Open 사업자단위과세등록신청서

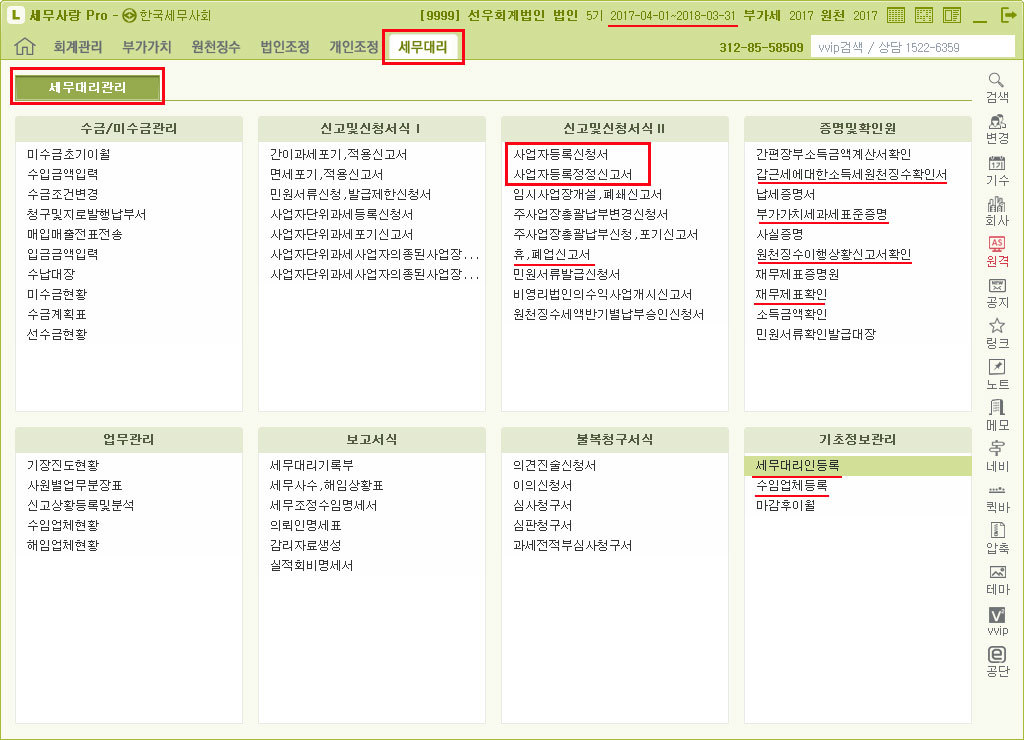click(x=342, y=214)
